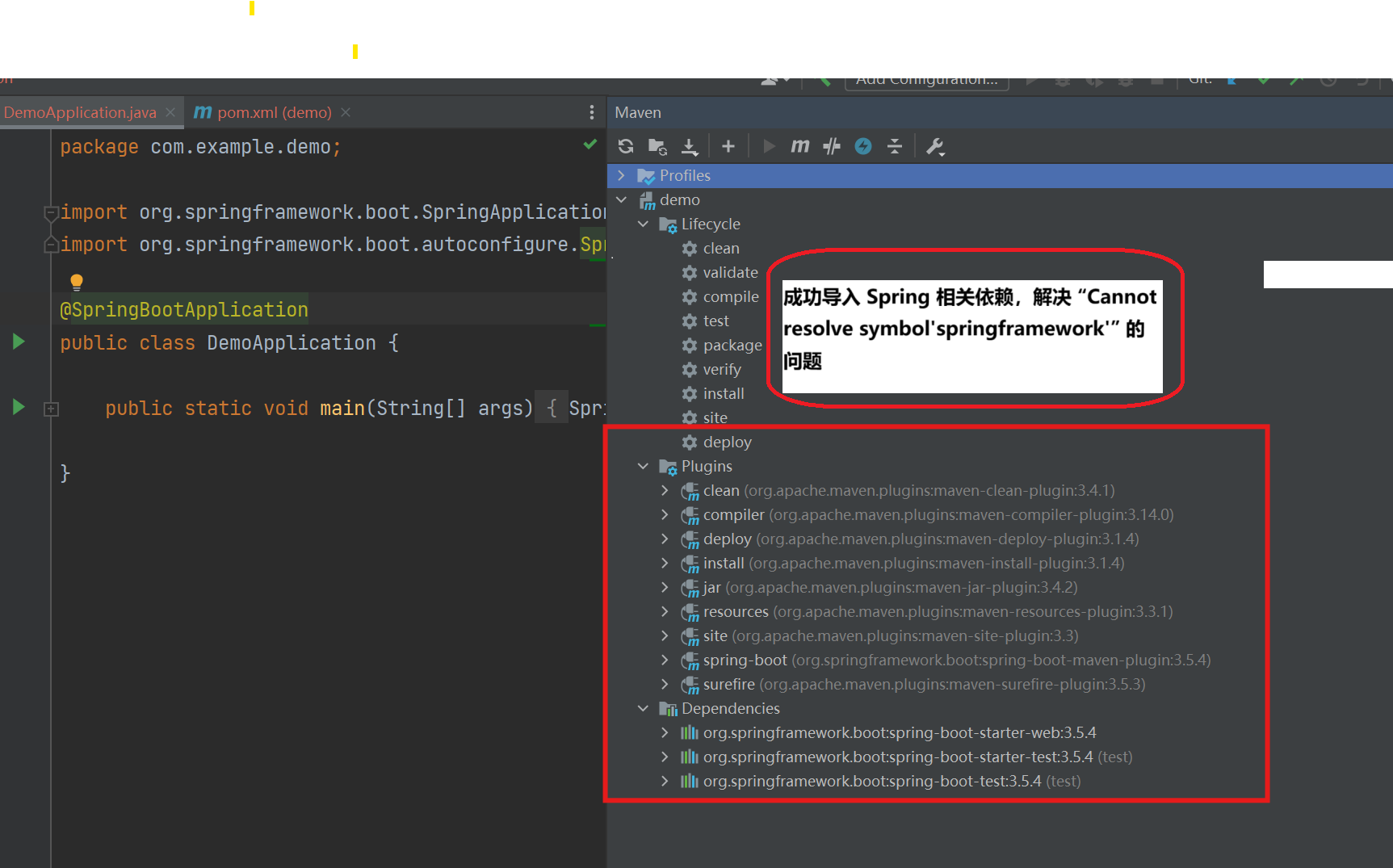Select the spring-boot-test:3.5.4 dependency
The image size is (1393, 868).
pyautogui.click(x=881, y=781)
